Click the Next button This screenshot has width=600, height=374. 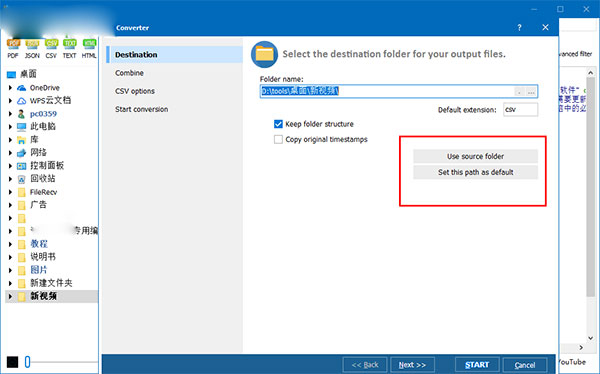tap(412, 365)
